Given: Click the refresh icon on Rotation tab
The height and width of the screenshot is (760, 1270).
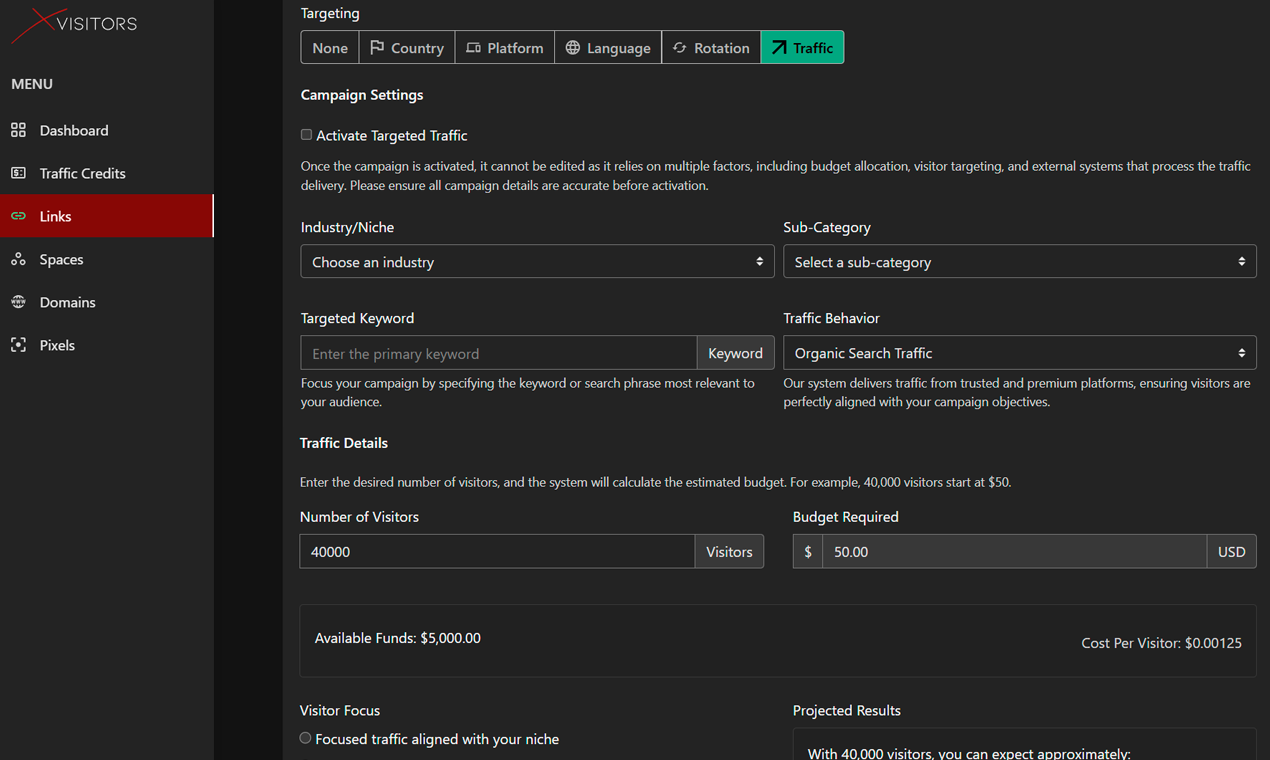Looking at the screenshot, I should [680, 47].
